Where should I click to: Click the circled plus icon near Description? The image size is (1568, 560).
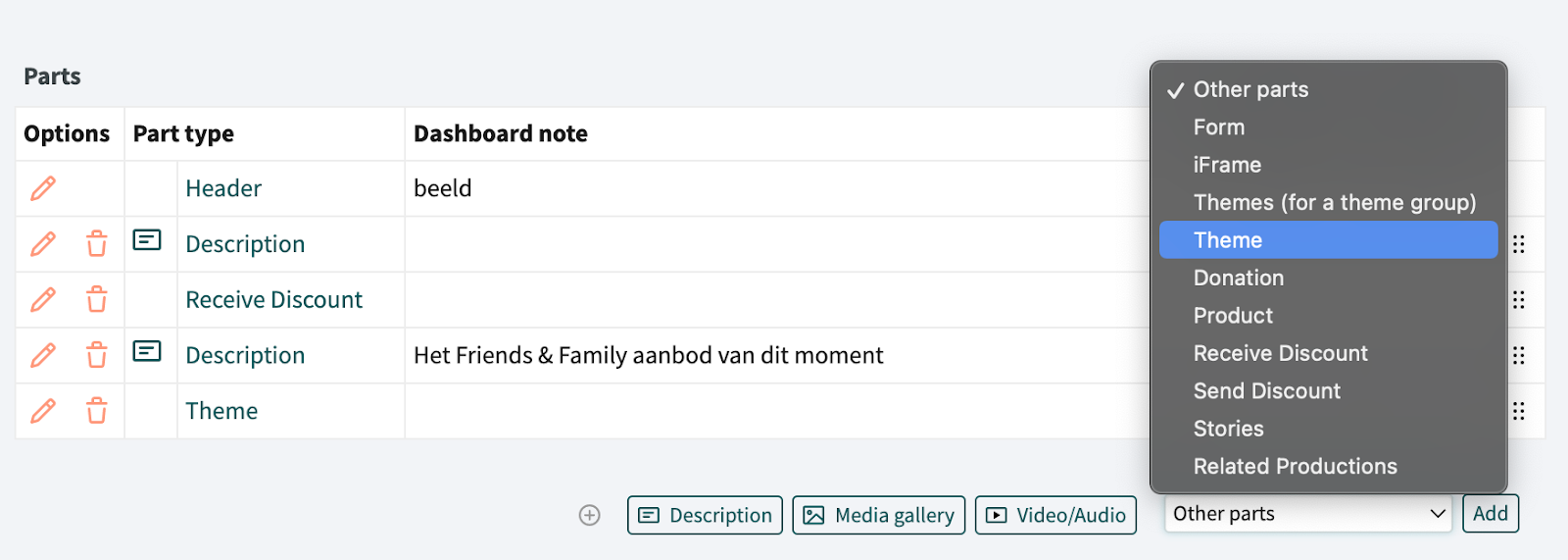click(x=589, y=516)
